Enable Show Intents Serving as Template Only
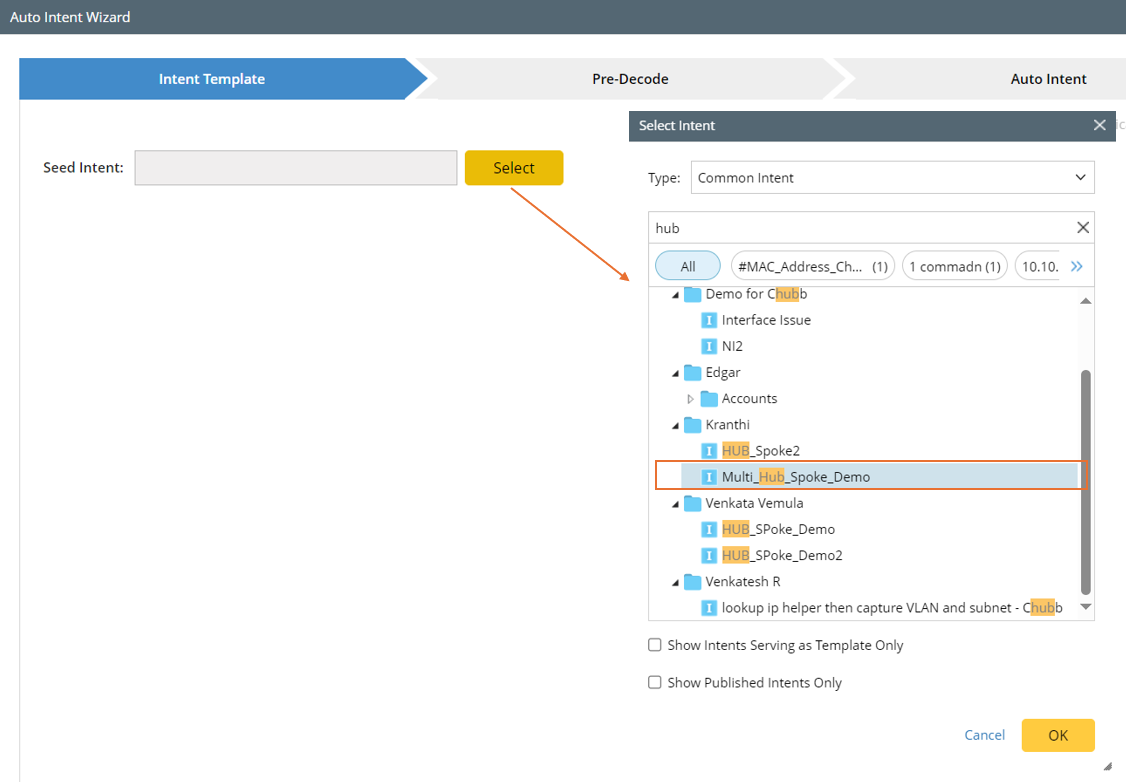 pos(655,645)
